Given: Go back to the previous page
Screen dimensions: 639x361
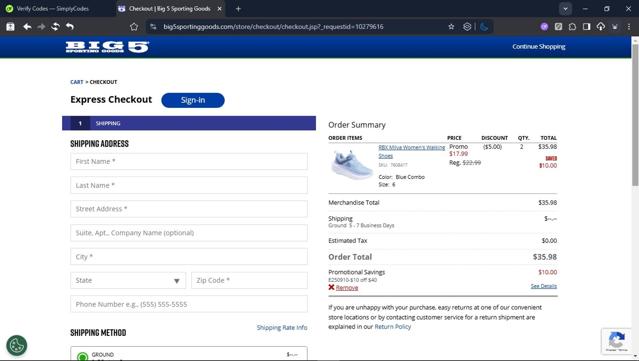Looking at the screenshot, I should point(27,26).
